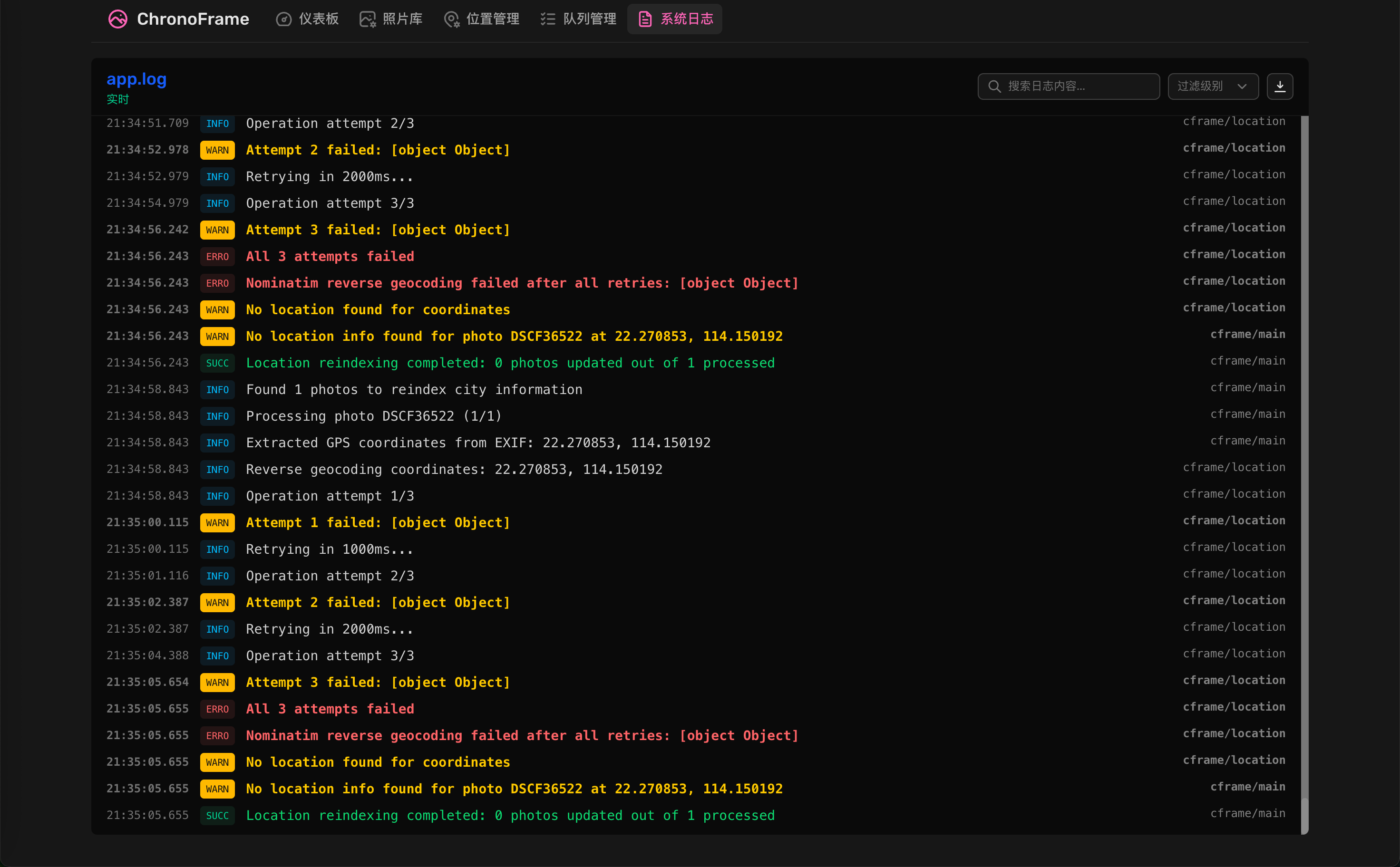Download the log file

1280,86
